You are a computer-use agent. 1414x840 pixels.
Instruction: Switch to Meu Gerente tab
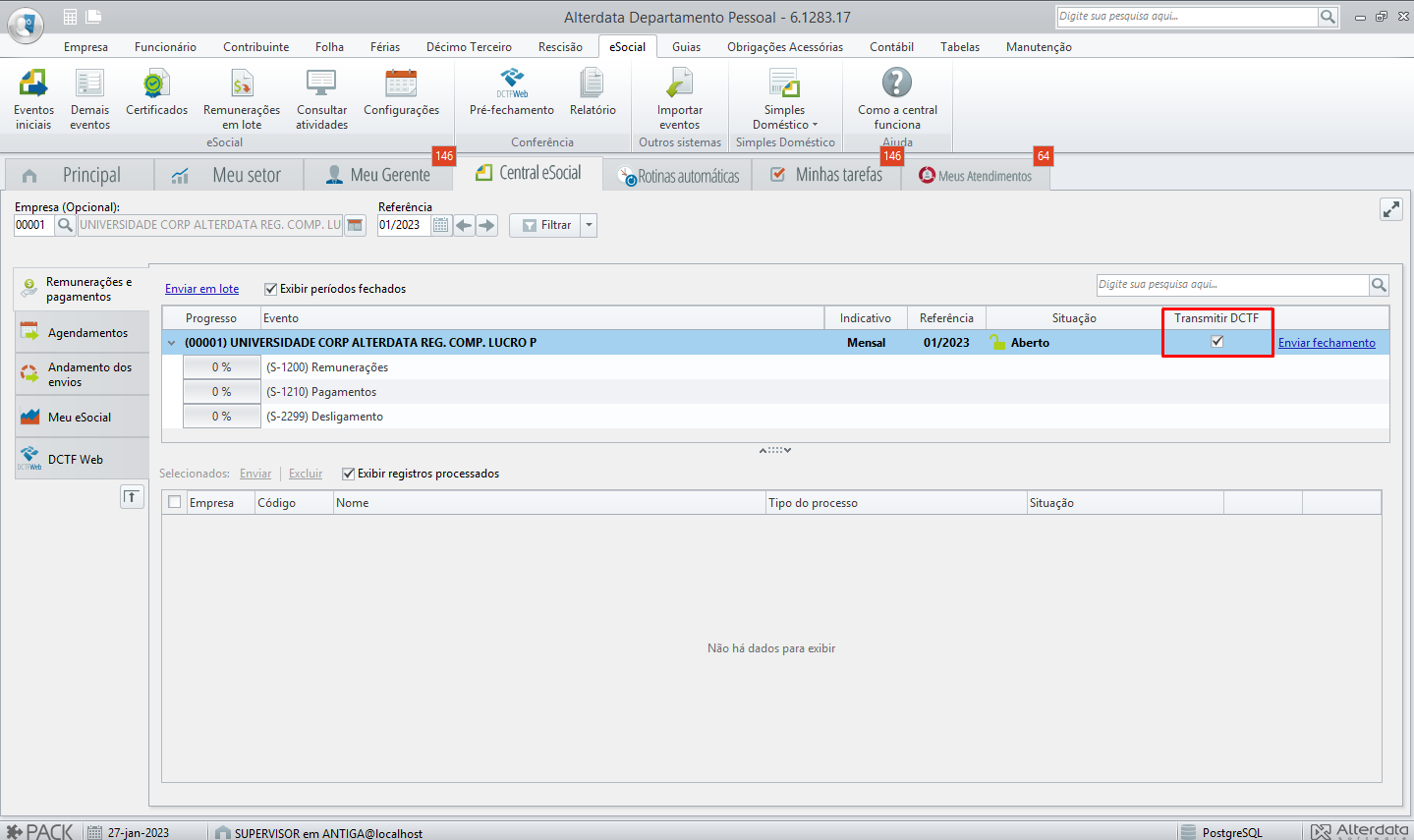coord(378,175)
